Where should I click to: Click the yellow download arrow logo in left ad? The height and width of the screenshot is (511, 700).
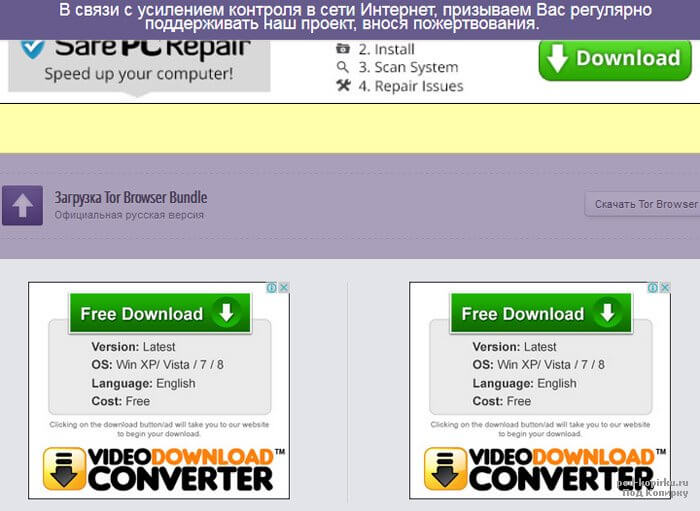coord(64,468)
